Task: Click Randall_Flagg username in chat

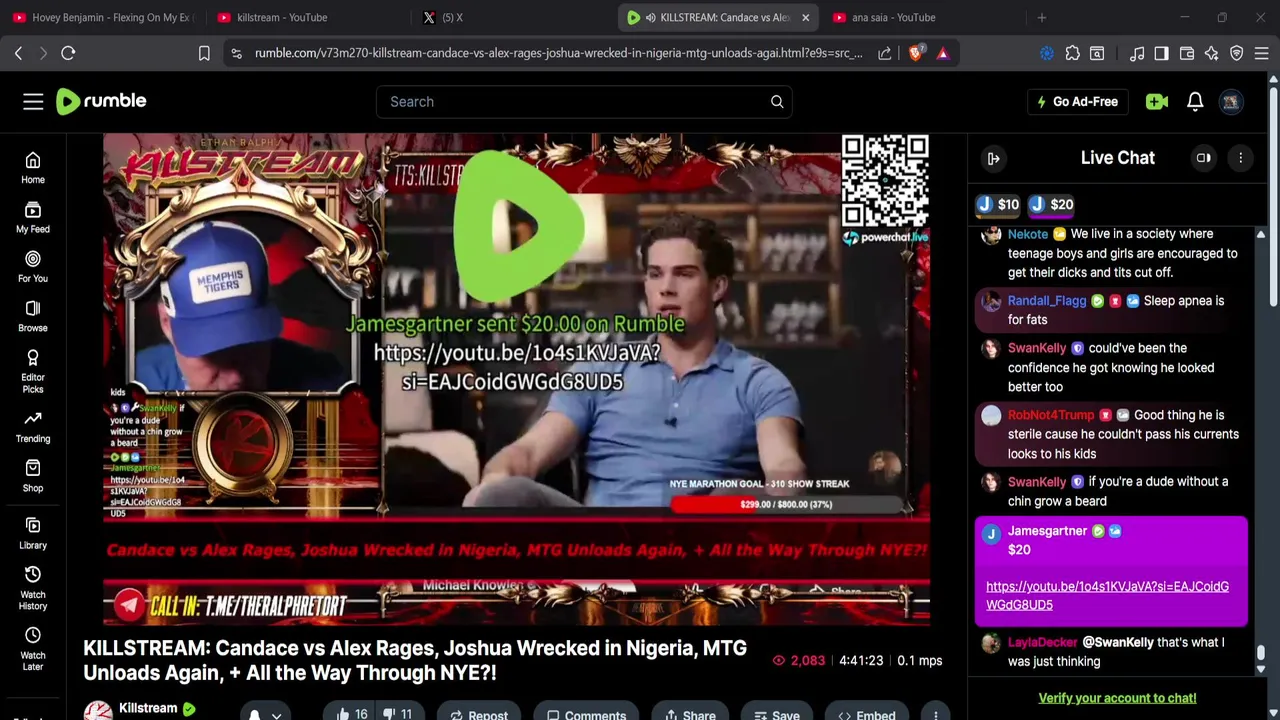Action: (x=1047, y=301)
